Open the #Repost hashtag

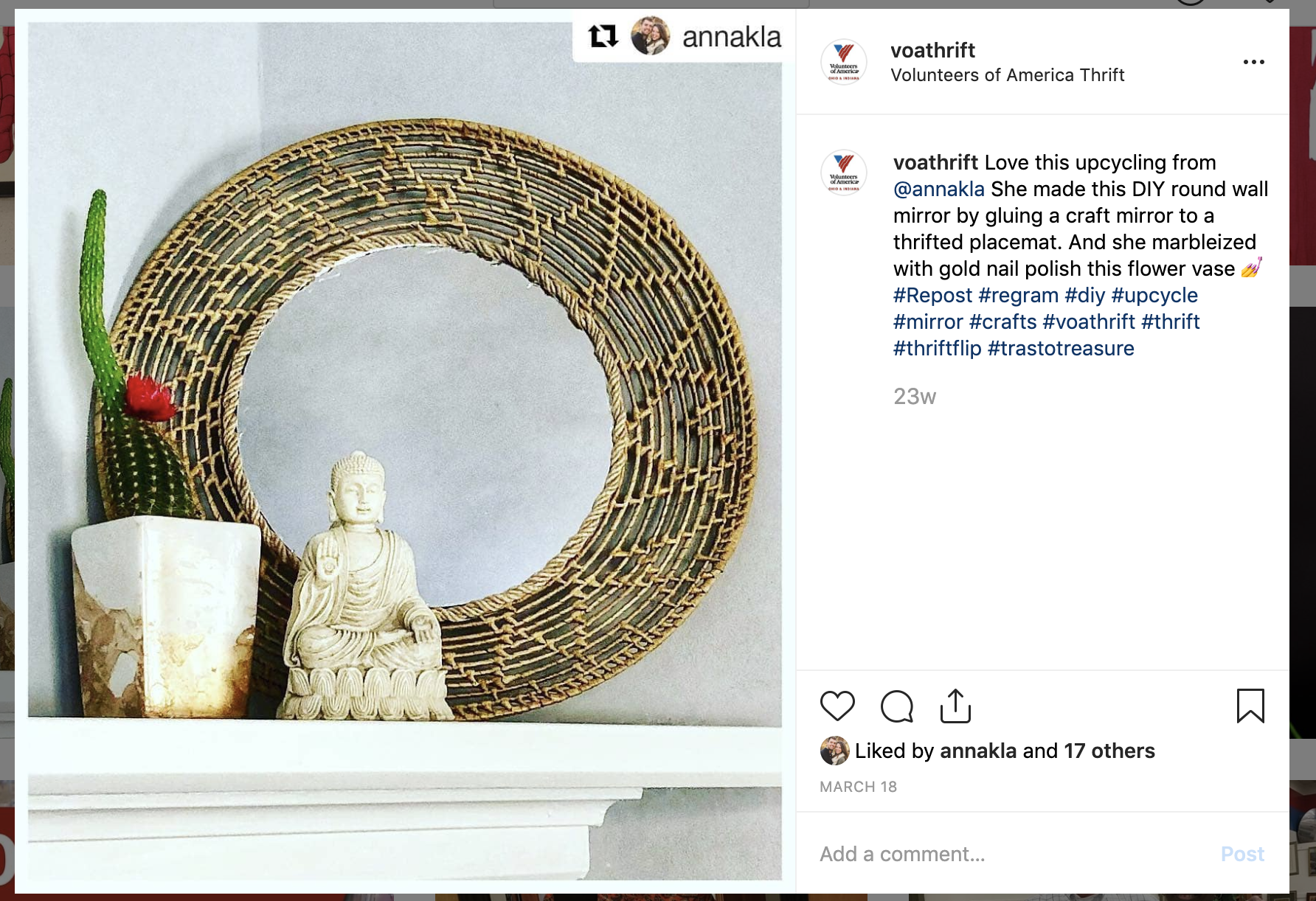pos(932,295)
